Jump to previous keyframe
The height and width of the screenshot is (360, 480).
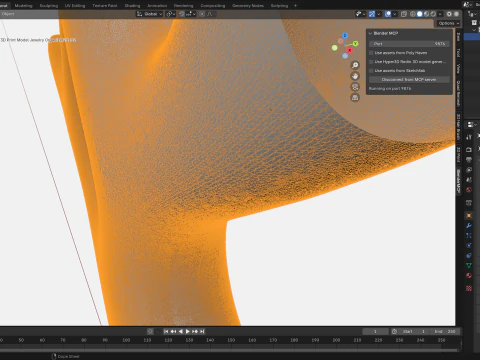click(x=173, y=331)
